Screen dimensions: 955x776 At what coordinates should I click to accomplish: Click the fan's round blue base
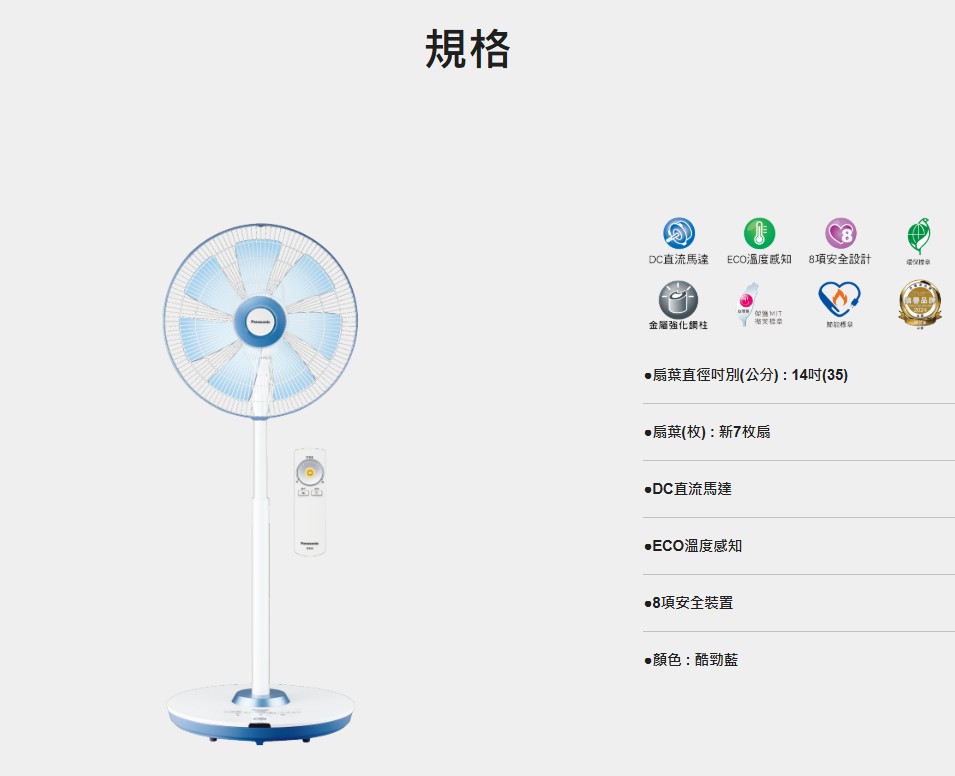pyautogui.click(x=261, y=714)
